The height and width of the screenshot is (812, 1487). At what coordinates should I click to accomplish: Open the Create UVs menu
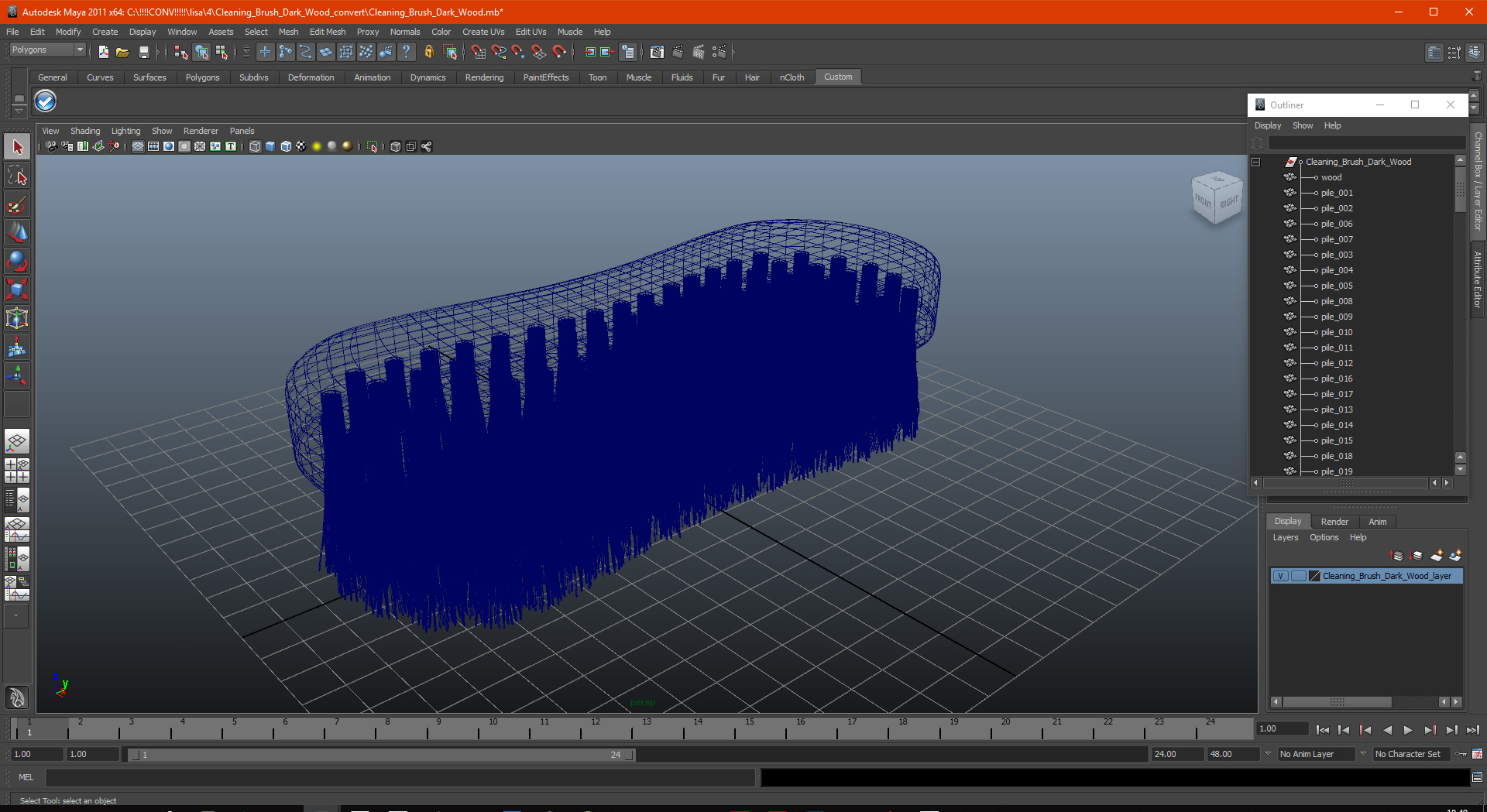(483, 32)
